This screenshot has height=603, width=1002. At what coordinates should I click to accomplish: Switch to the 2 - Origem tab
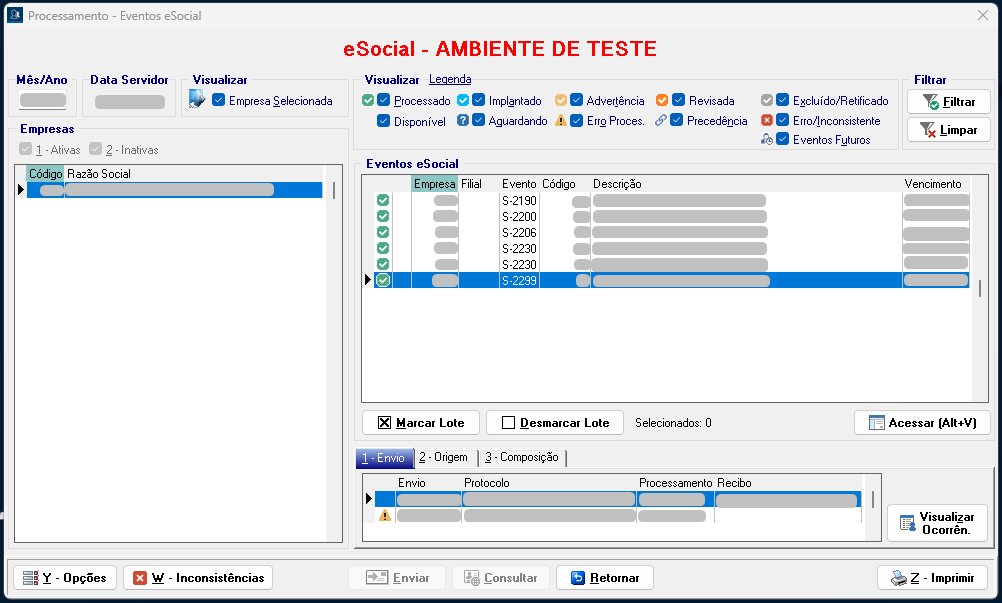pyautogui.click(x=443, y=457)
